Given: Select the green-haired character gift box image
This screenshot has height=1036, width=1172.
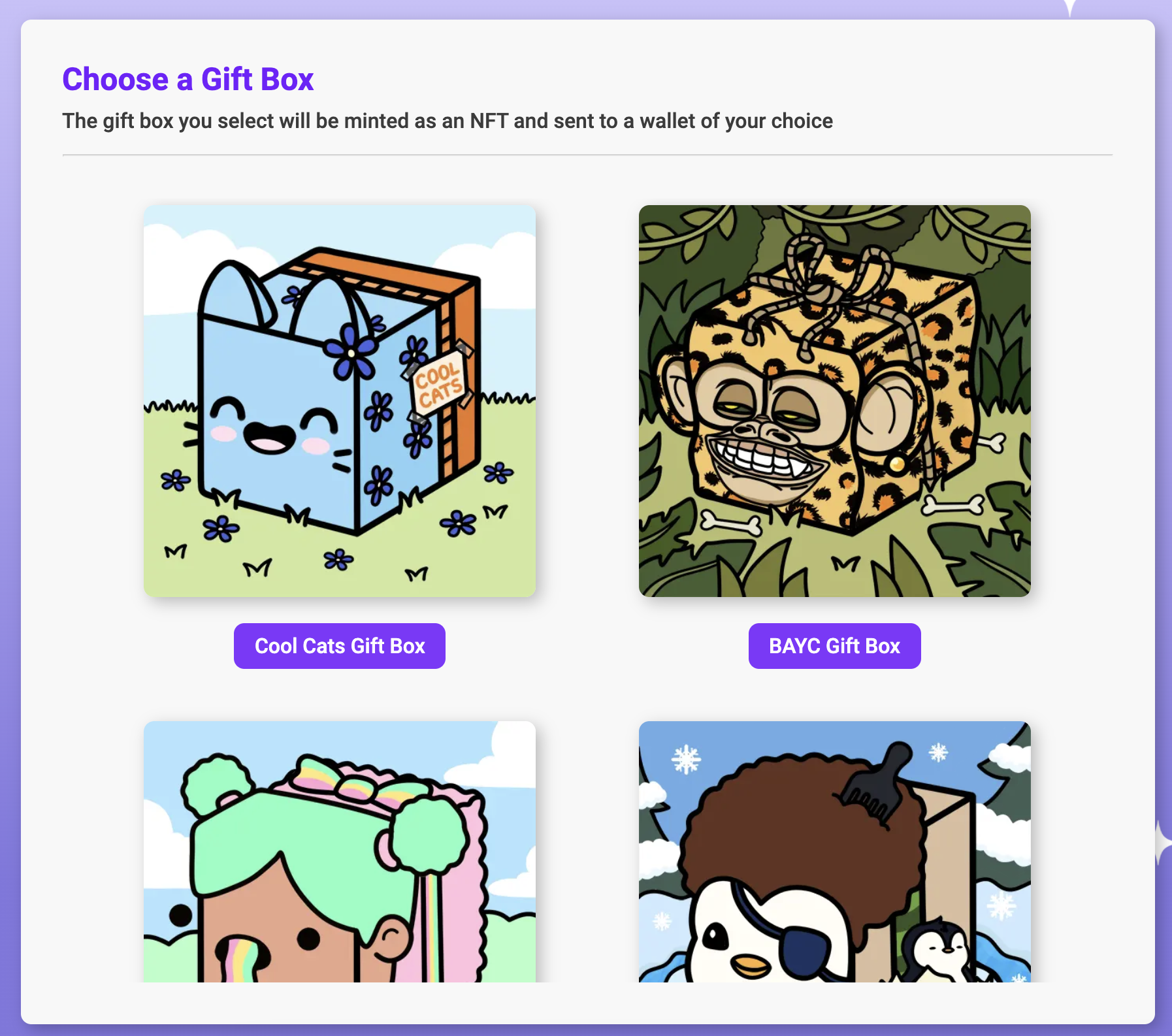Looking at the screenshot, I should click(340, 852).
